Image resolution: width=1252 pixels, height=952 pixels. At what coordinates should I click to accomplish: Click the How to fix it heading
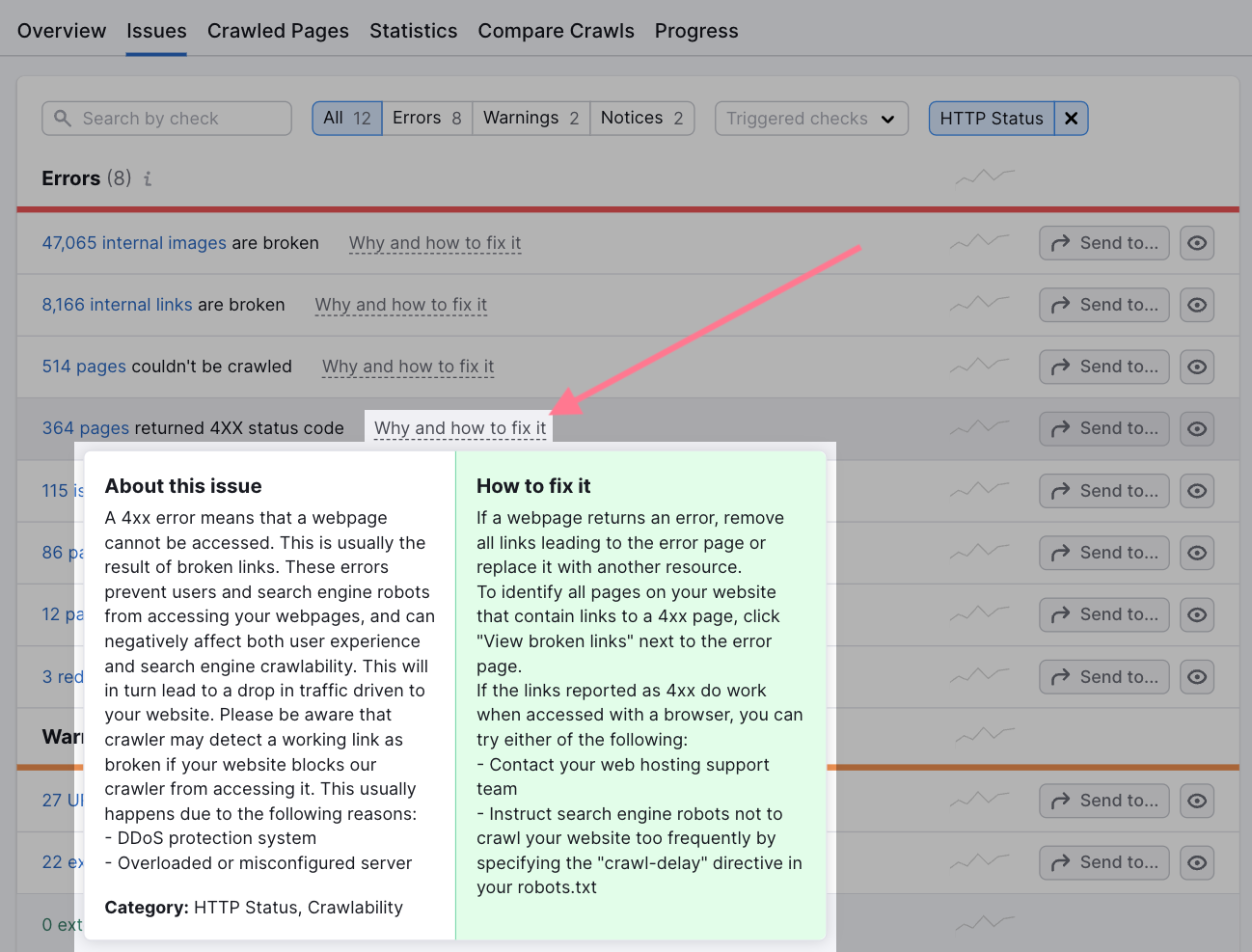533,486
